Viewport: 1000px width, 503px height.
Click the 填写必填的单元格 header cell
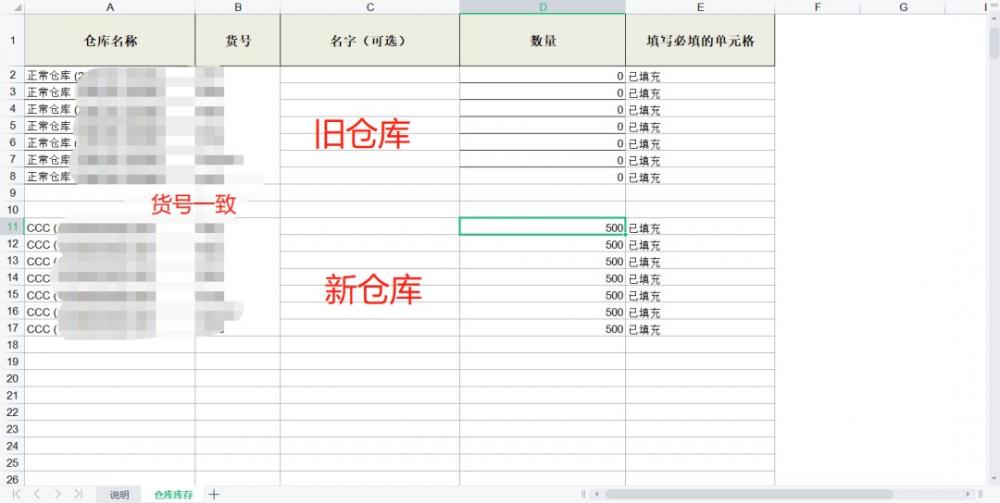click(x=700, y=40)
